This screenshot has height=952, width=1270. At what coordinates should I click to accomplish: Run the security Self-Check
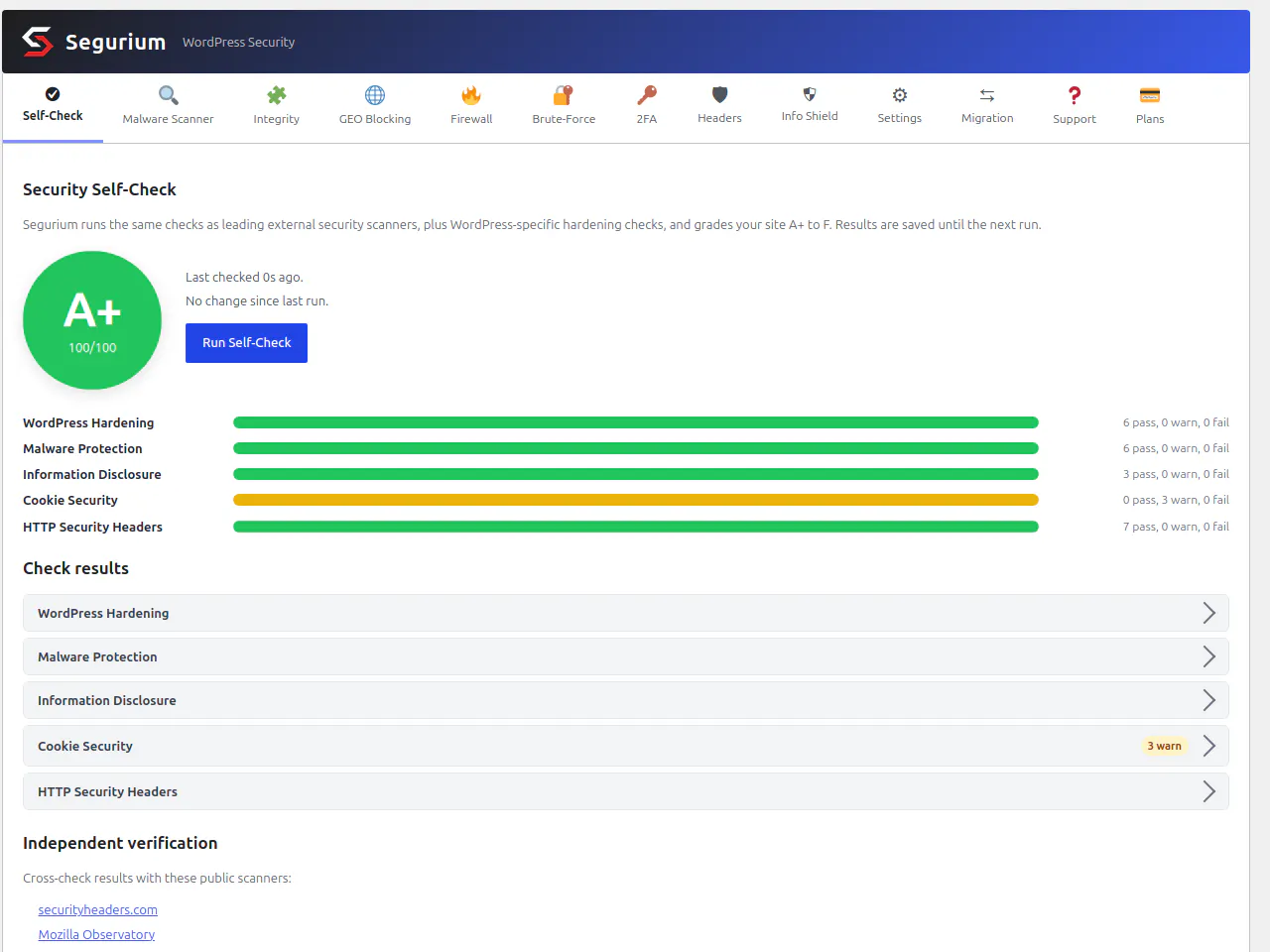pyautogui.click(x=246, y=343)
